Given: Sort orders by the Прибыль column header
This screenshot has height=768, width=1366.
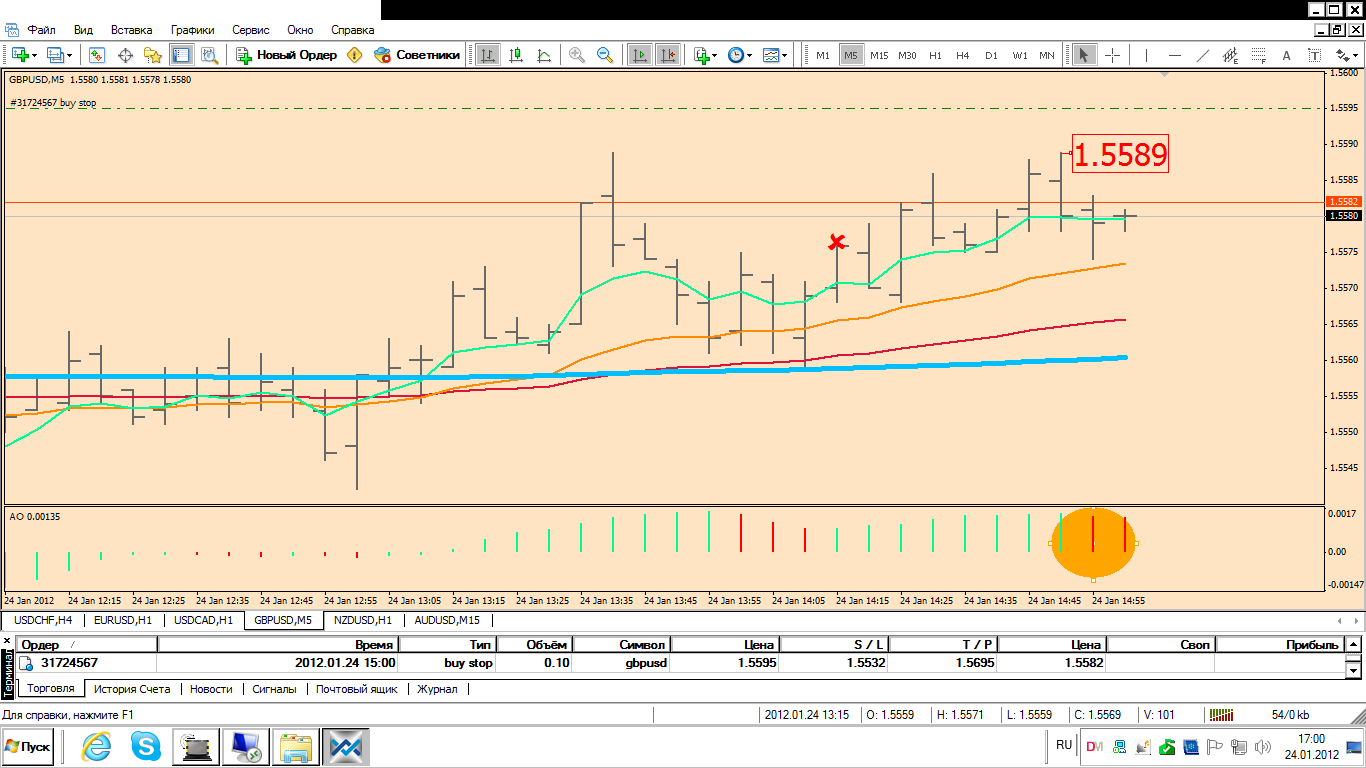Looking at the screenshot, I should (x=1279, y=645).
